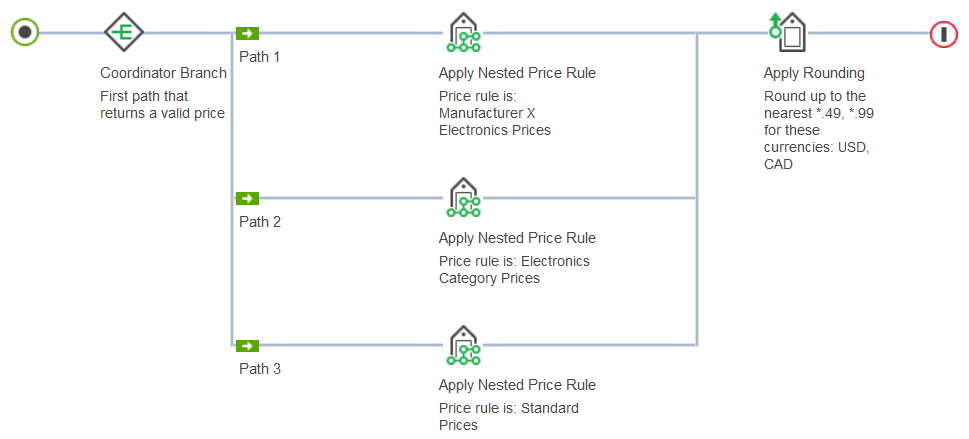Click the Path 2 label

tap(260, 222)
